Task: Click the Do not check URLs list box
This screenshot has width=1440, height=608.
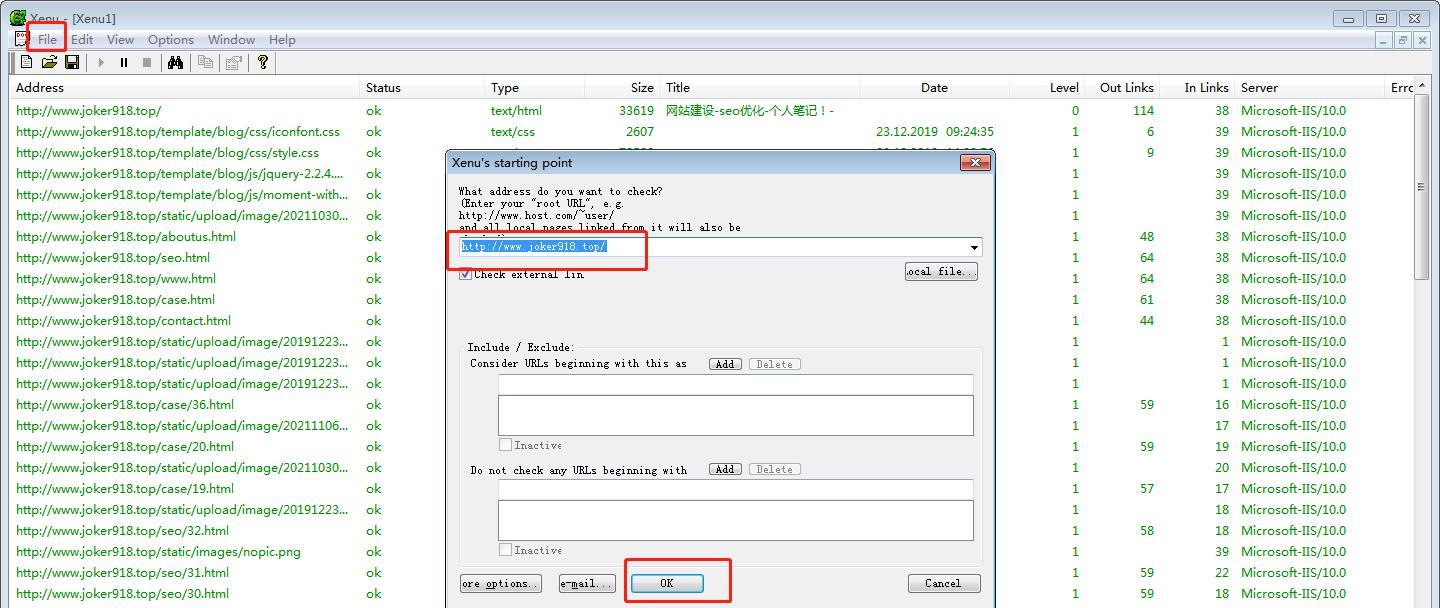Action: 735,520
